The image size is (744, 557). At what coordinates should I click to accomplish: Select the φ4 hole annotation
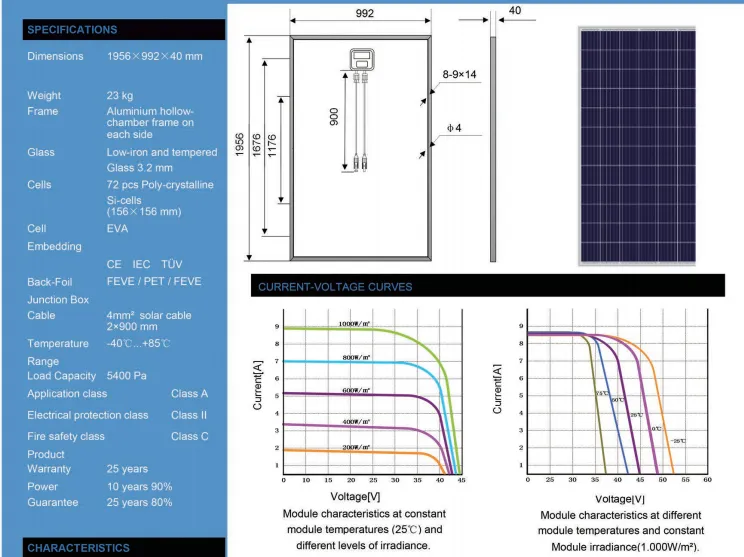click(452, 127)
